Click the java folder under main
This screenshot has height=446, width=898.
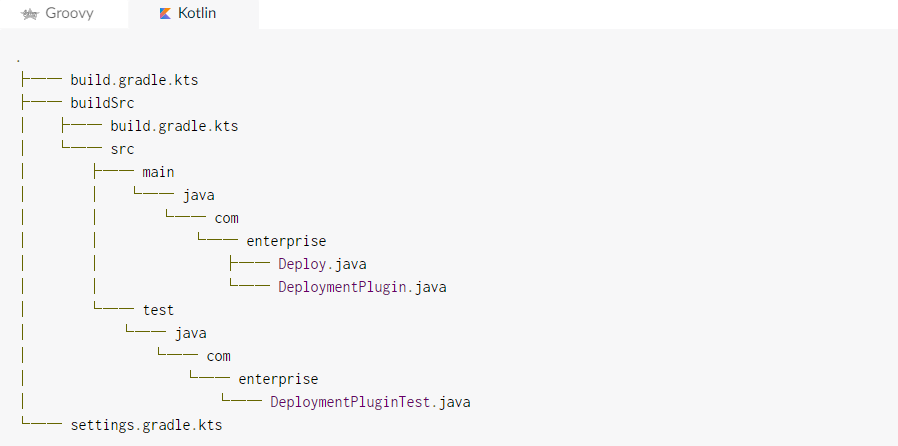[198, 195]
